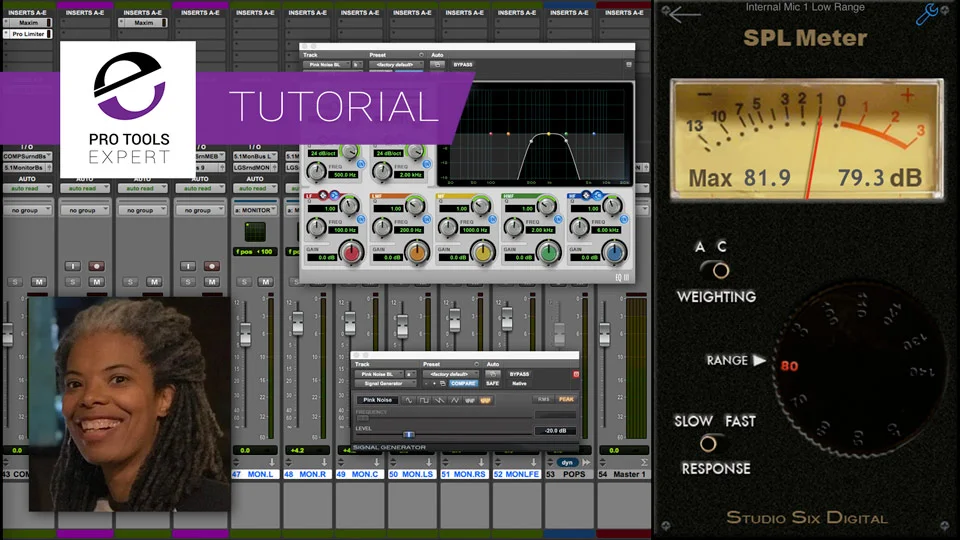
Task: Open LGSrndMON output selector on MON.L
Action: click(x=255, y=167)
